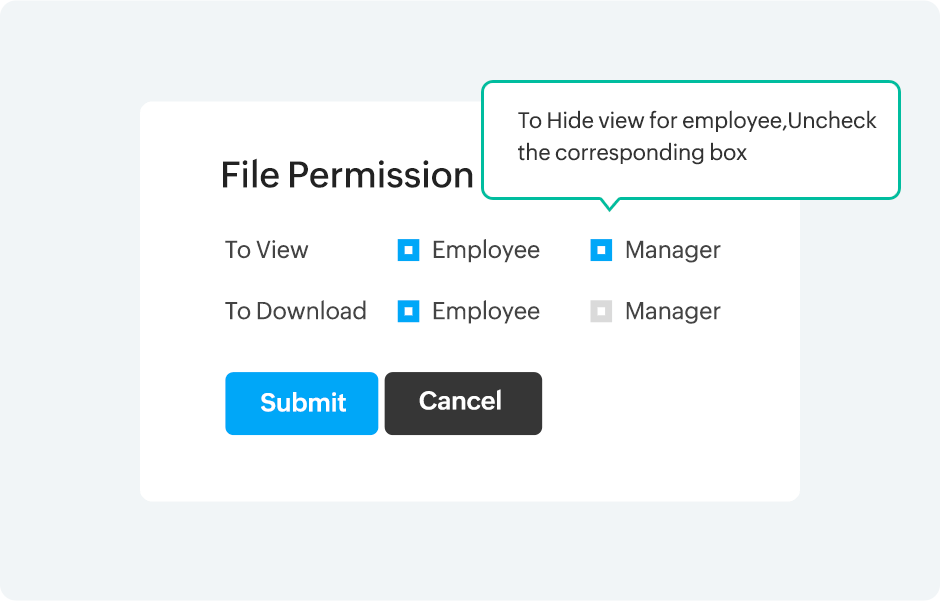The image size is (940, 601).
Task: Enable the To Download Manager checkbox
Action: click(601, 311)
